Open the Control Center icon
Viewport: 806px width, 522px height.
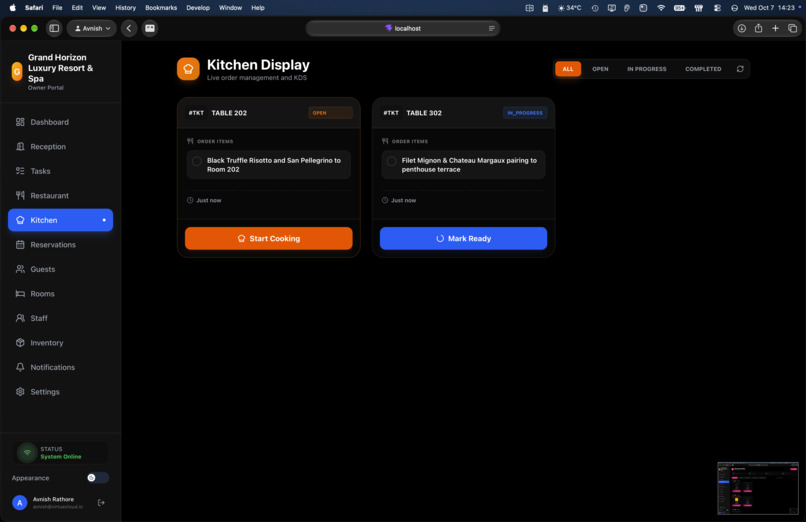coord(717,8)
